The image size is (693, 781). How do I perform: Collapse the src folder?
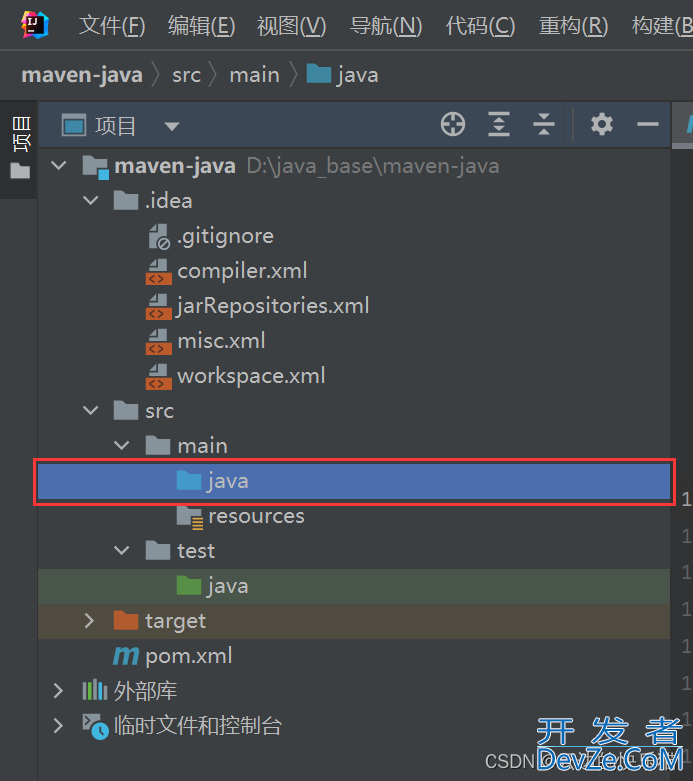tap(91, 410)
